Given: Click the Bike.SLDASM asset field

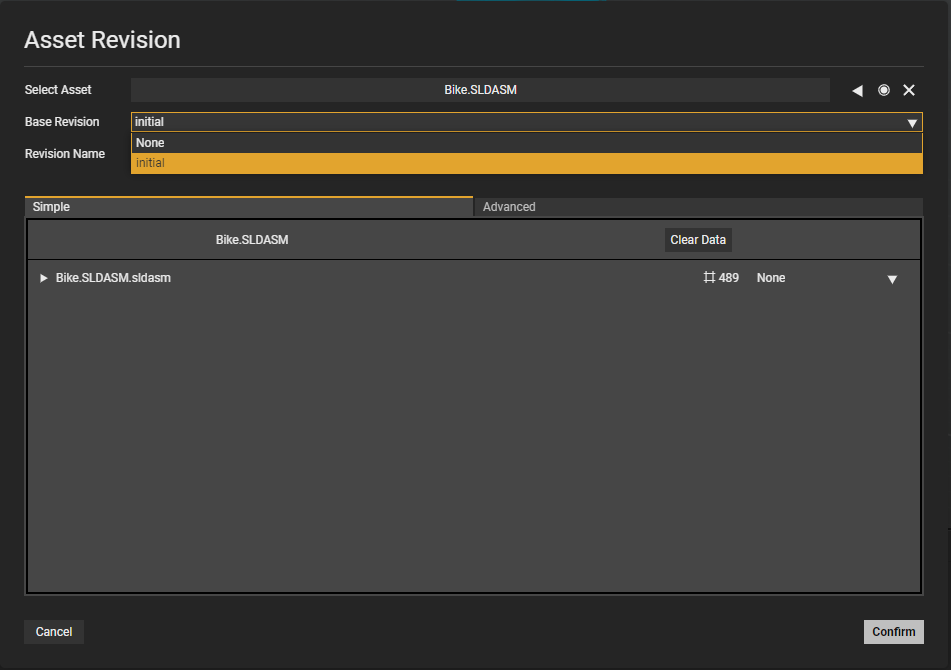Looking at the screenshot, I should click(480, 90).
